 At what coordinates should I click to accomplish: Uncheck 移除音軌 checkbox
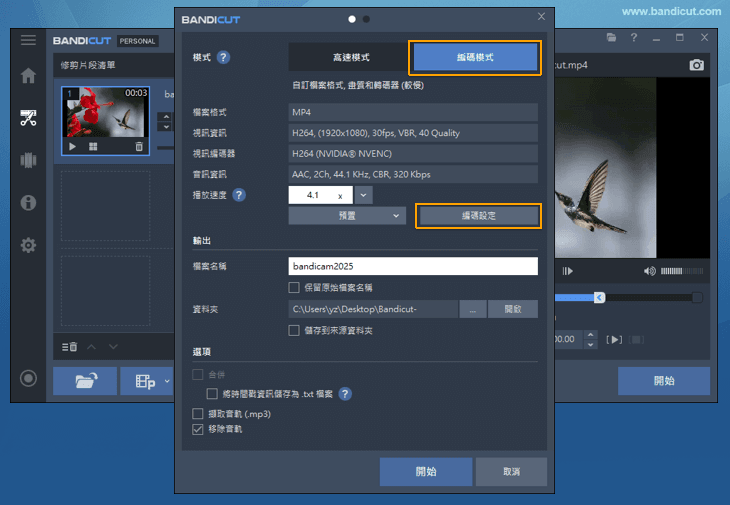(x=198, y=429)
